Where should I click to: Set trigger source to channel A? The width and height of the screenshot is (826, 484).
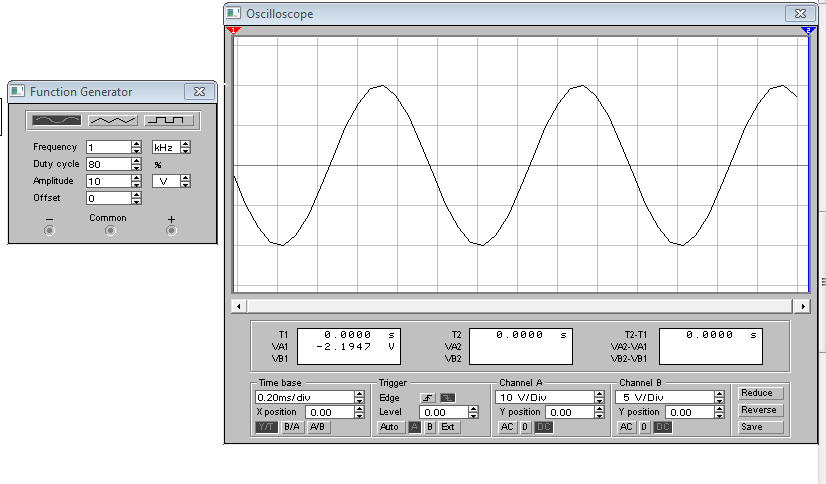click(x=415, y=427)
